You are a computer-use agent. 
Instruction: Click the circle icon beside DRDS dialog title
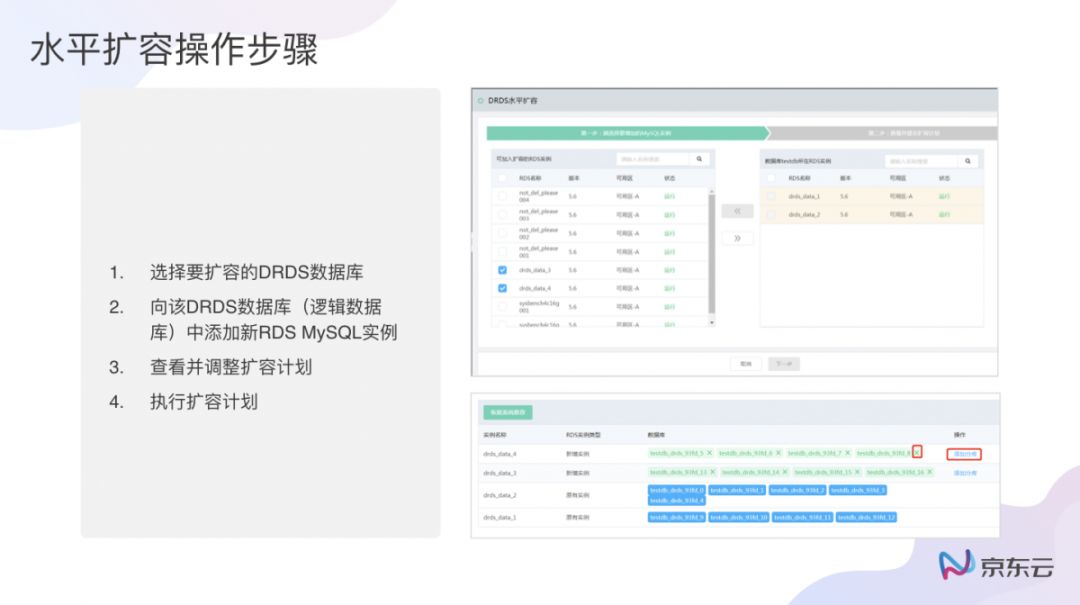481,101
